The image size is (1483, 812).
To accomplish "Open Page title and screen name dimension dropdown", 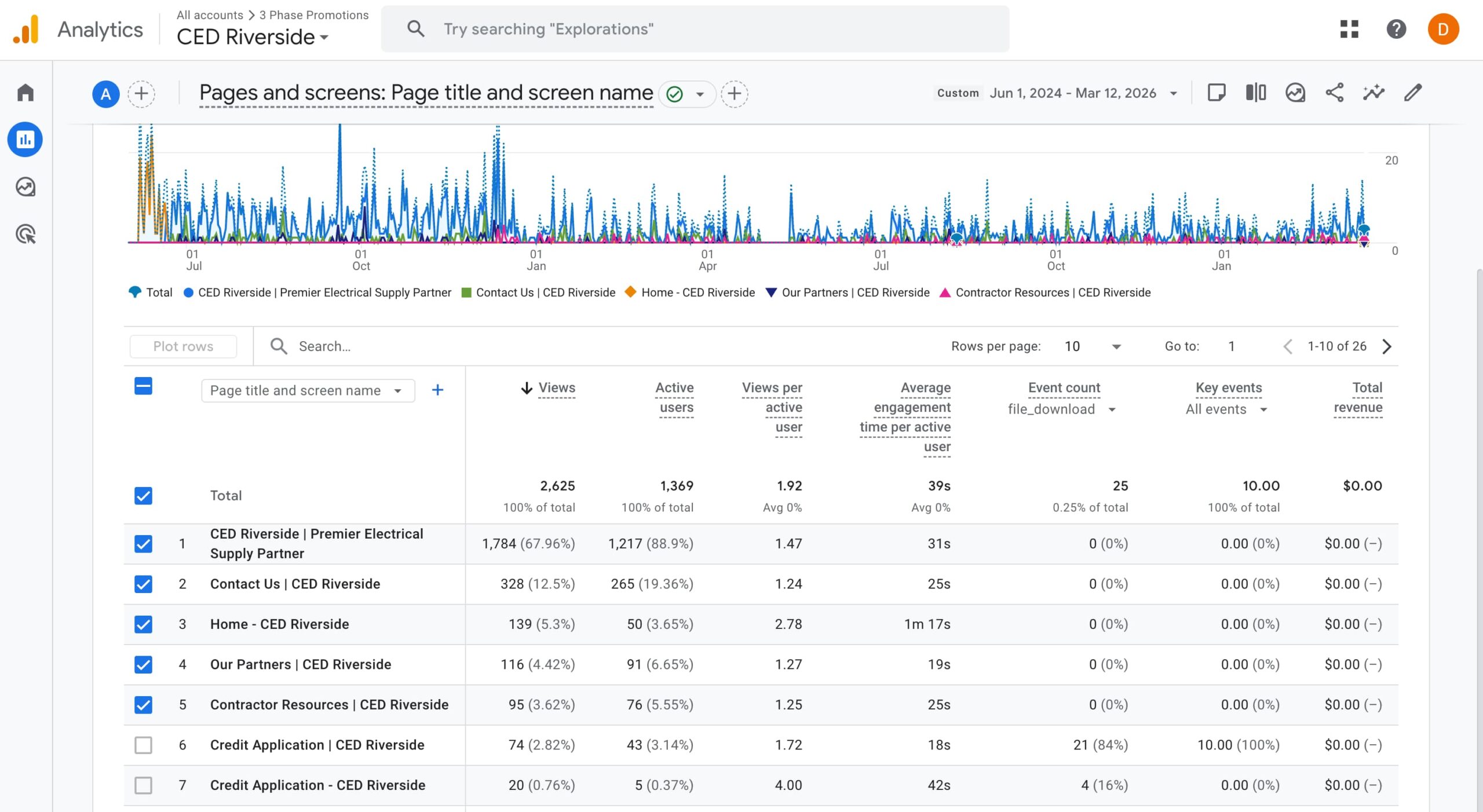I will pos(308,390).
